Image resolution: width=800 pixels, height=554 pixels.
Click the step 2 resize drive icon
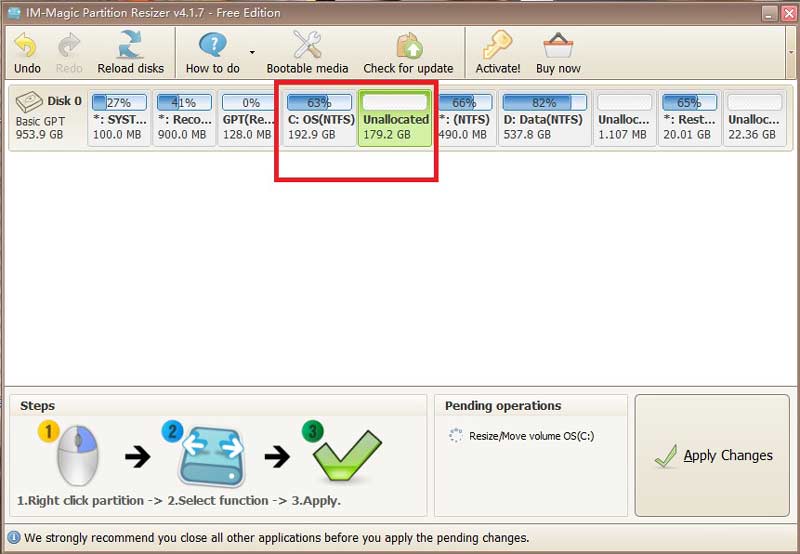[212, 456]
